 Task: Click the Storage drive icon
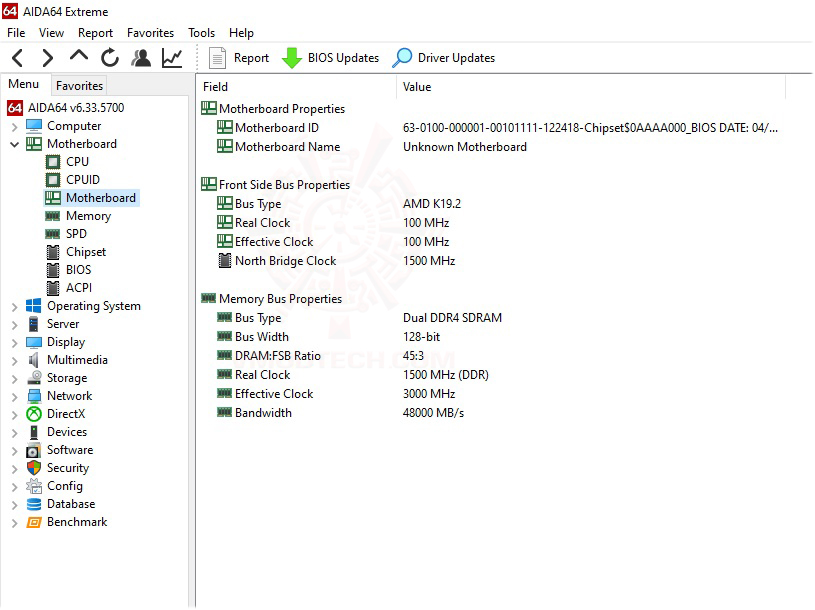[x=34, y=378]
